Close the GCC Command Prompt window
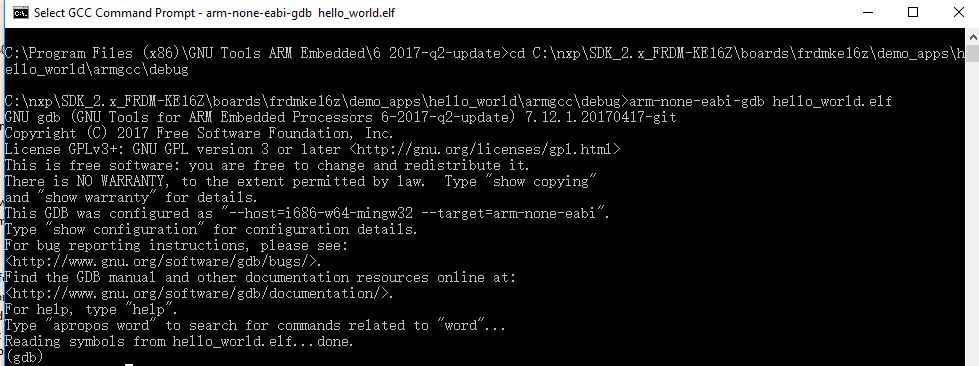 pos(958,12)
